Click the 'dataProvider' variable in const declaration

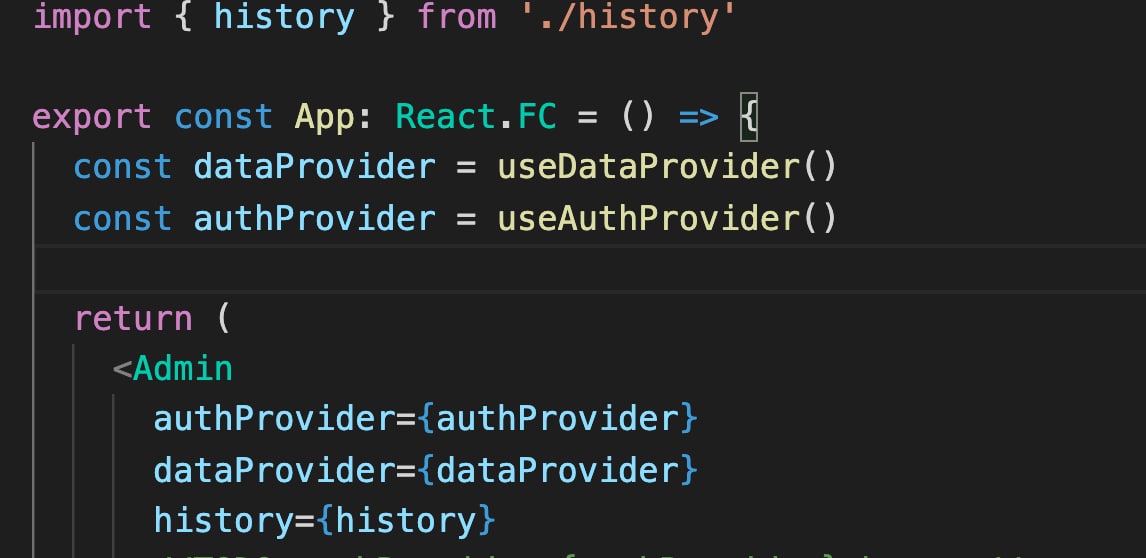click(x=314, y=167)
